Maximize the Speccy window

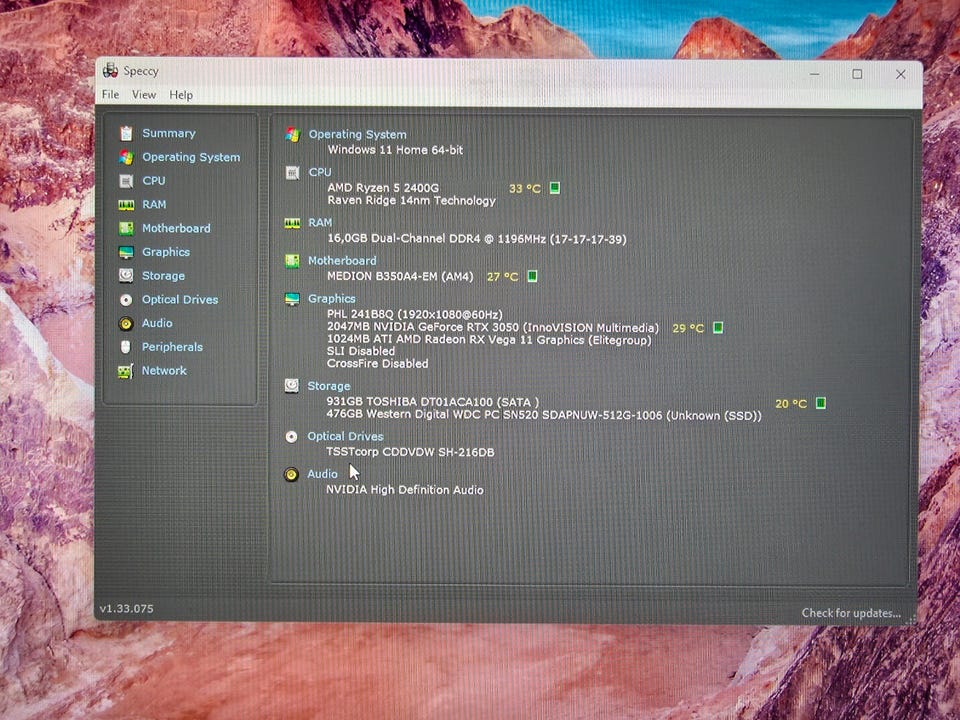[x=857, y=74]
